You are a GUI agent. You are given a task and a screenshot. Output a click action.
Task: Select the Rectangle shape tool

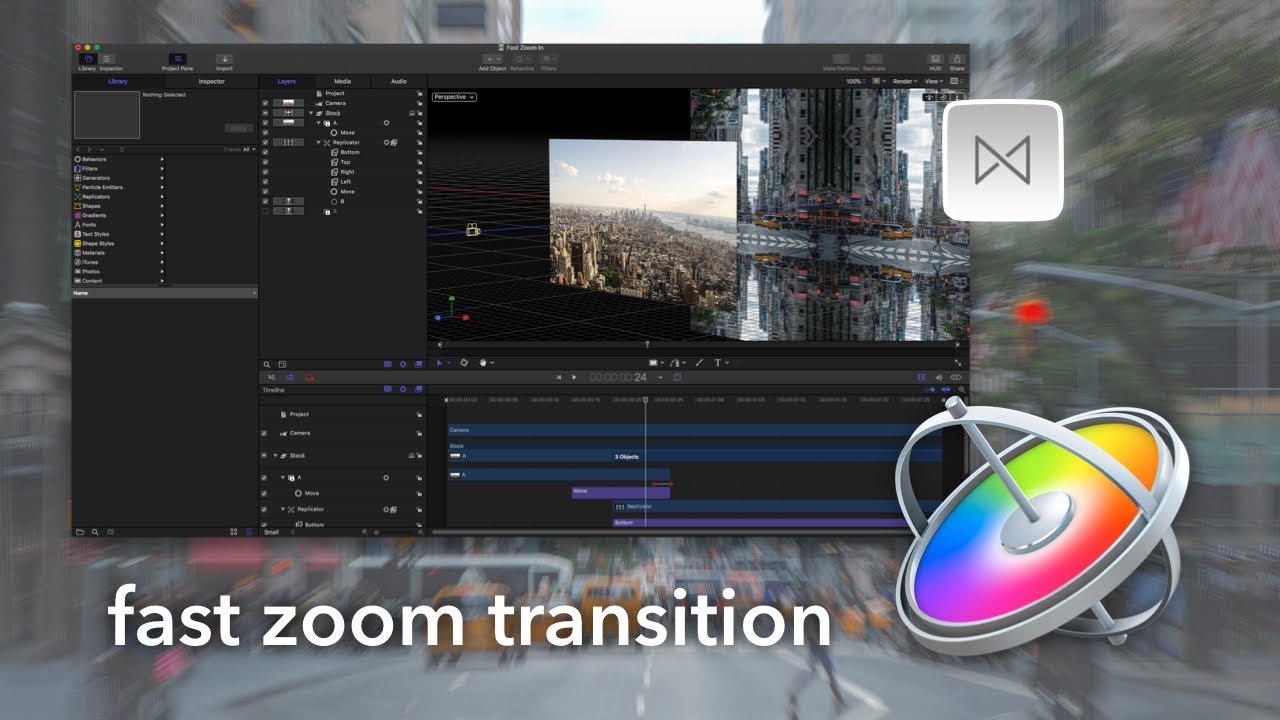(654, 363)
